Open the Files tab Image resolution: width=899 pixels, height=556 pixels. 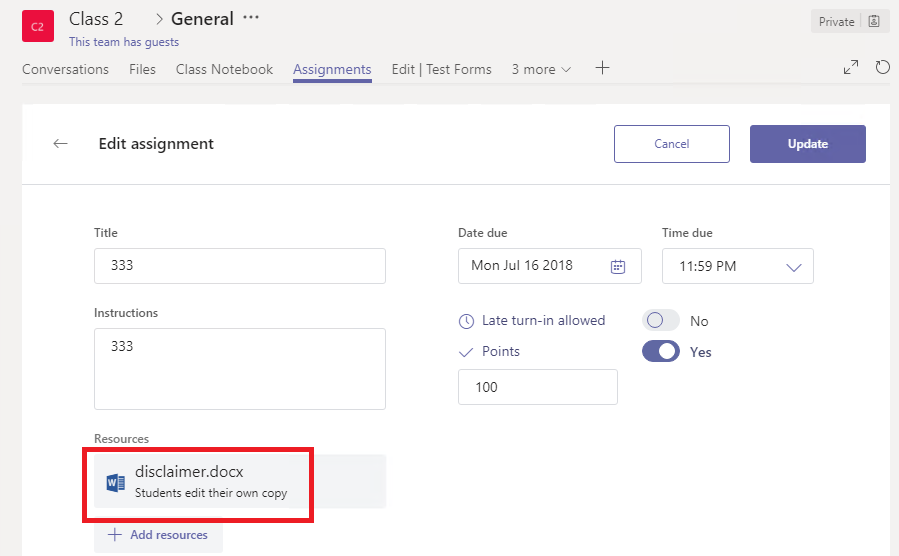(x=142, y=69)
